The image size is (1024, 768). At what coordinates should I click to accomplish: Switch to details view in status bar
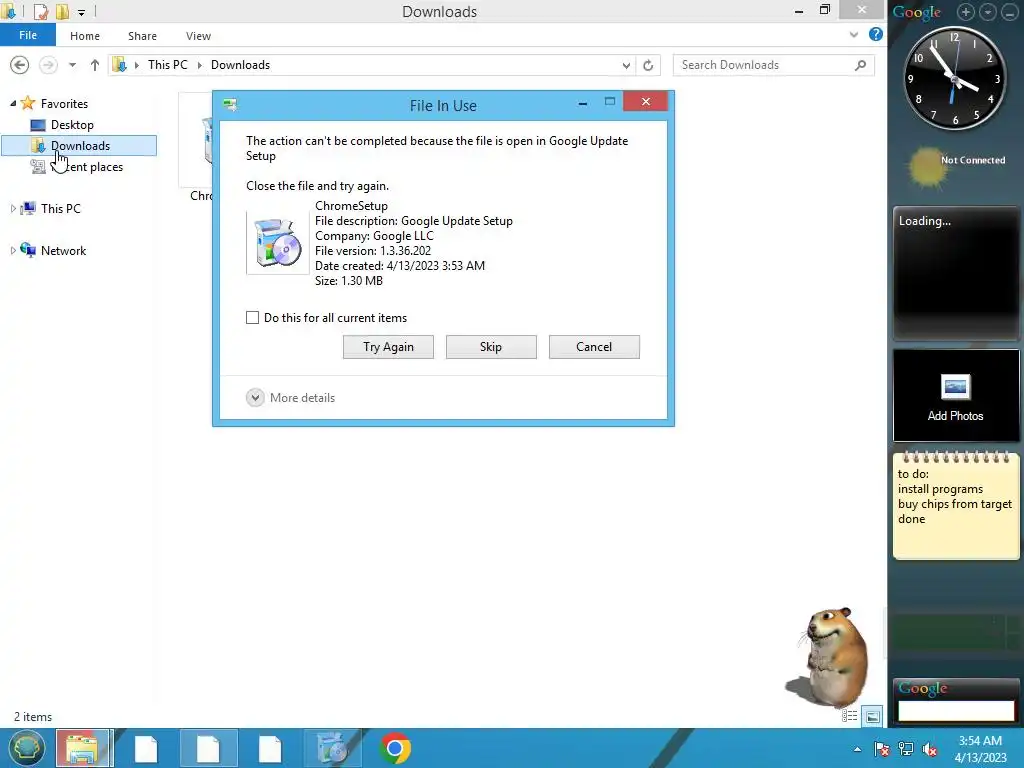[x=850, y=716]
